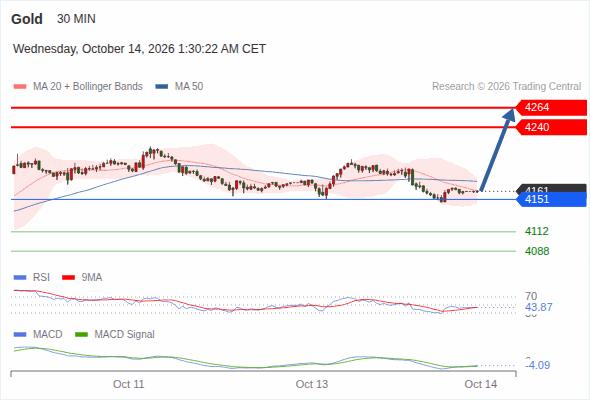Screen dimensions: 590x400
Task: Click the '30 MIN' timeframe label
Action: [76, 19]
